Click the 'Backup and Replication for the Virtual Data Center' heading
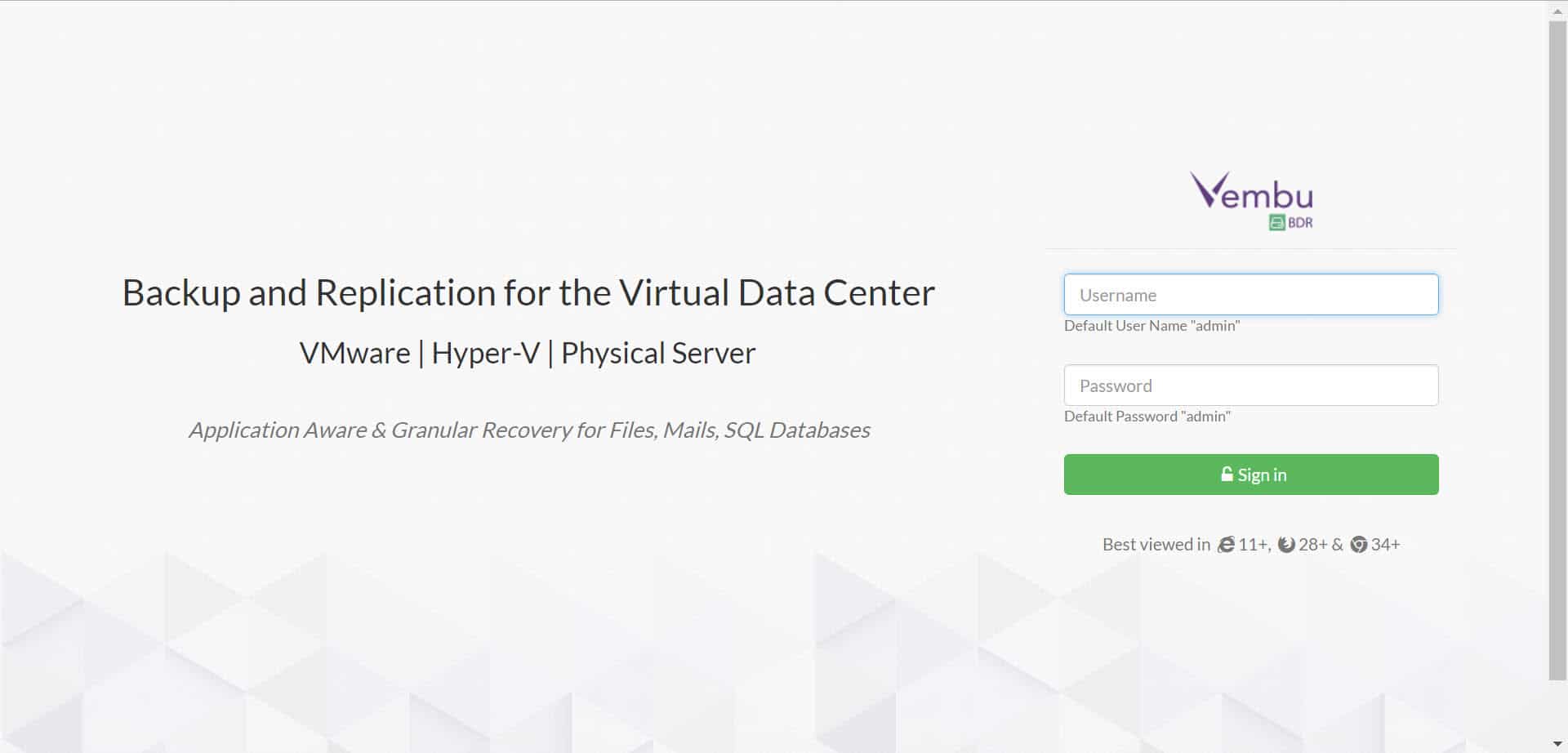The height and width of the screenshot is (753, 1568). coord(528,292)
